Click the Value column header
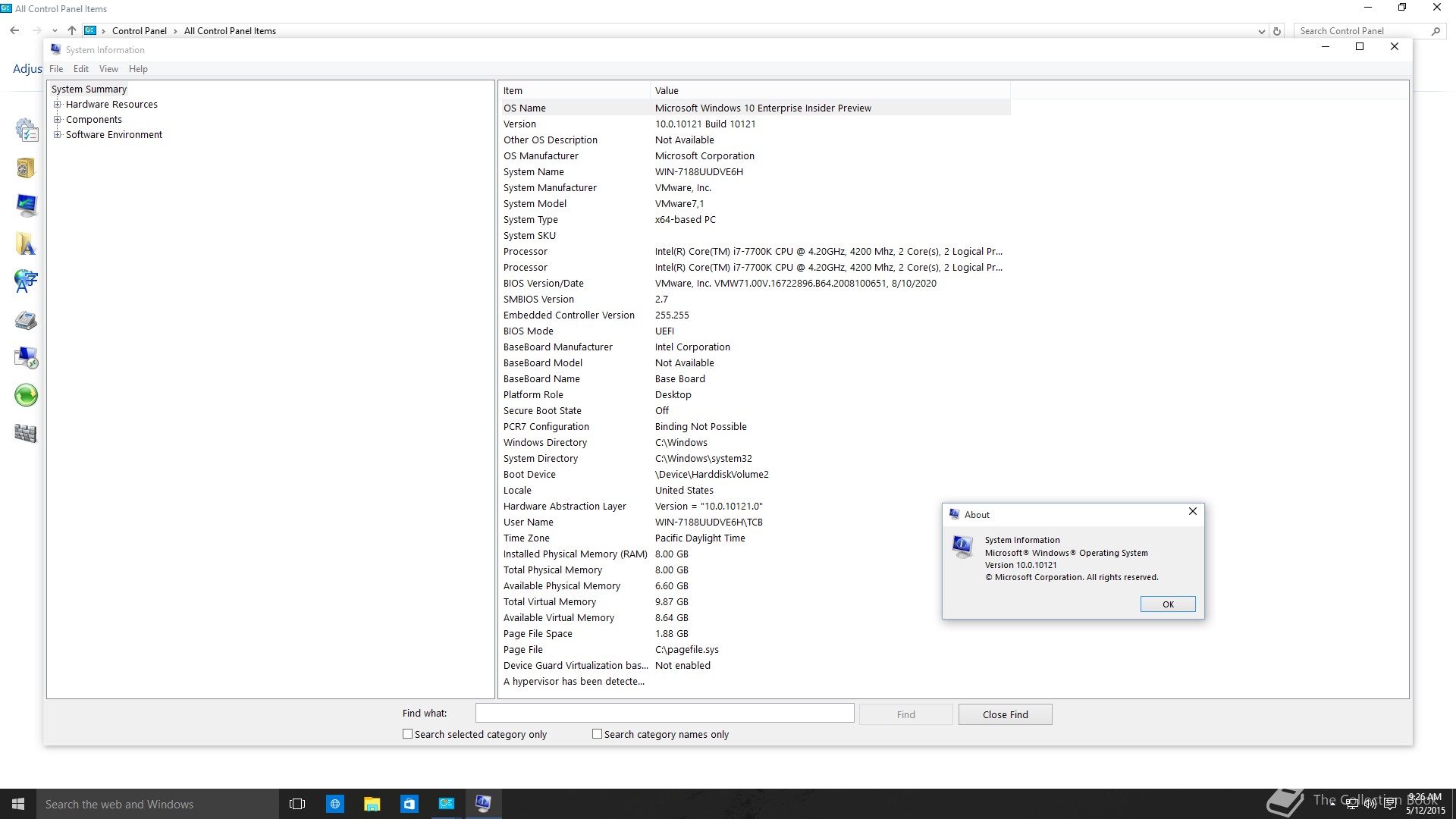Image resolution: width=1456 pixels, height=819 pixels. pos(830,90)
